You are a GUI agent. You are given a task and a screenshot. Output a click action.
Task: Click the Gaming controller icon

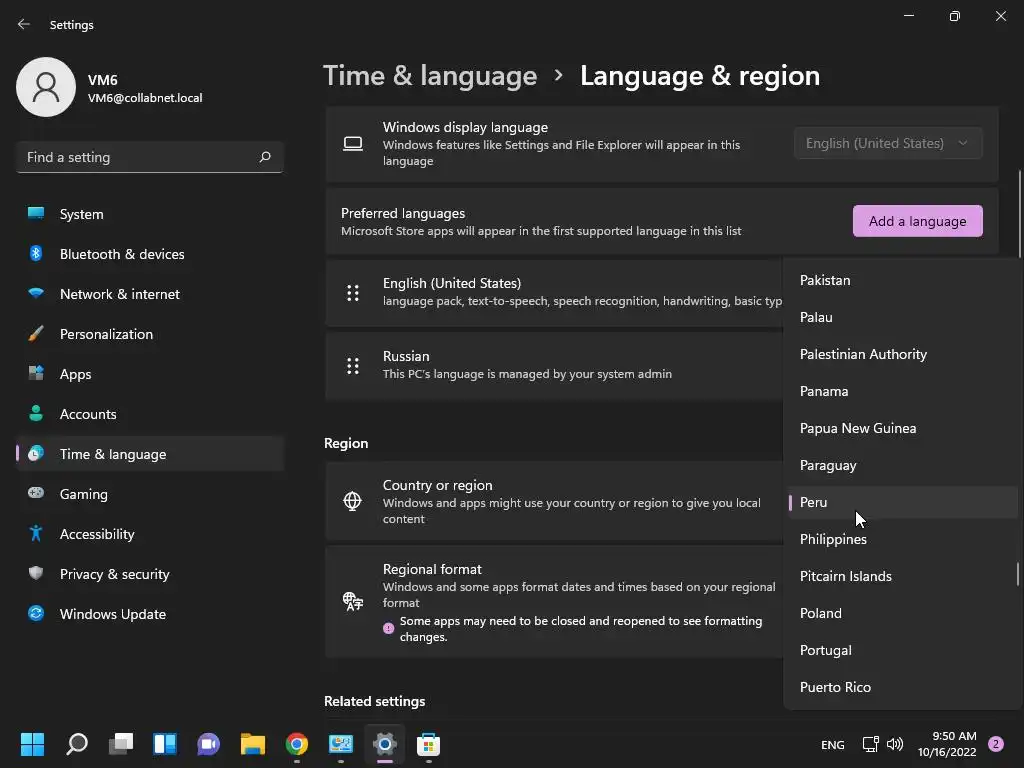pyautogui.click(x=36, y=492)
